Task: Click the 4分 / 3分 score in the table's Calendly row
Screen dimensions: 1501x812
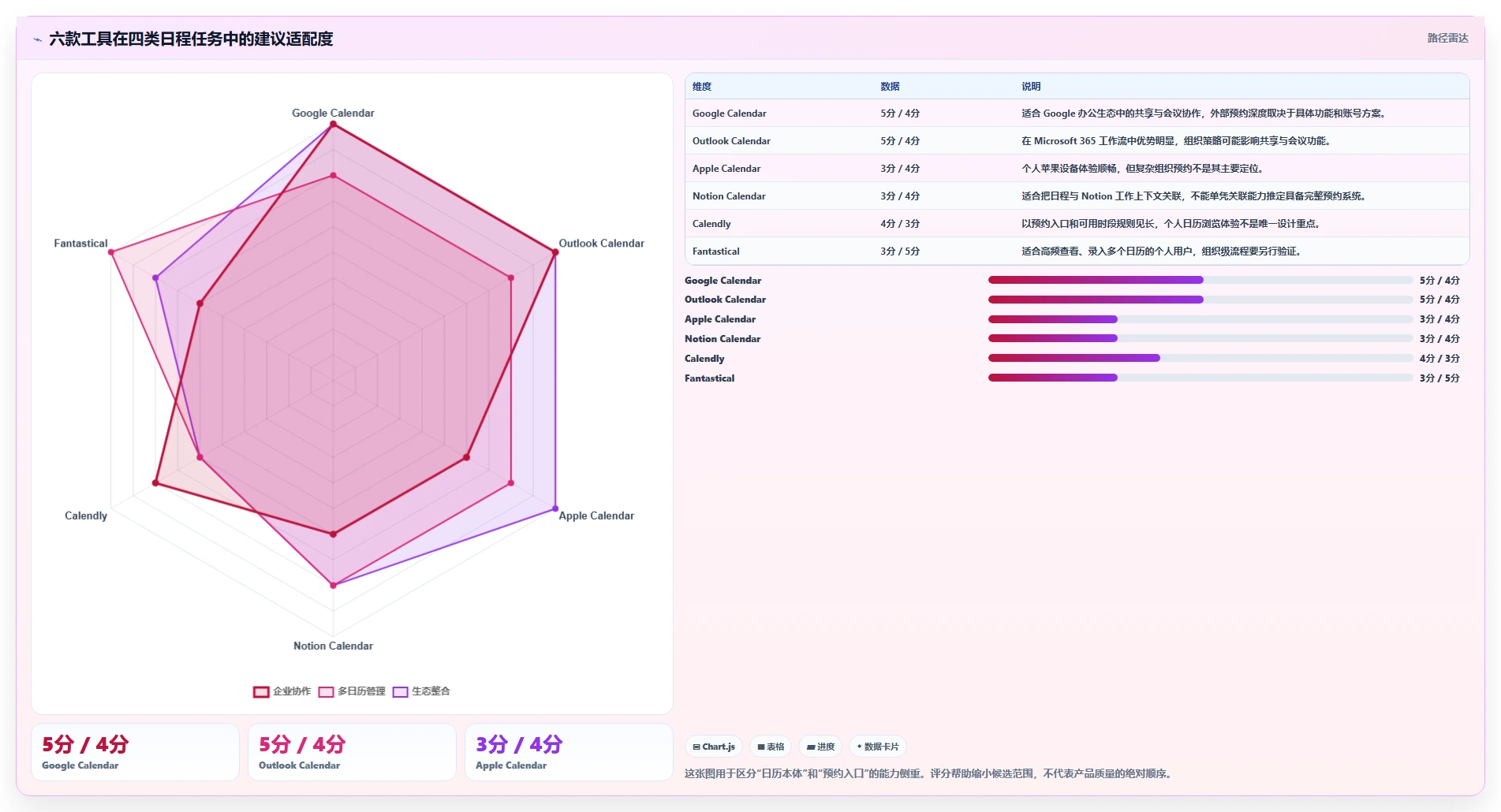Action: [900, 224]
